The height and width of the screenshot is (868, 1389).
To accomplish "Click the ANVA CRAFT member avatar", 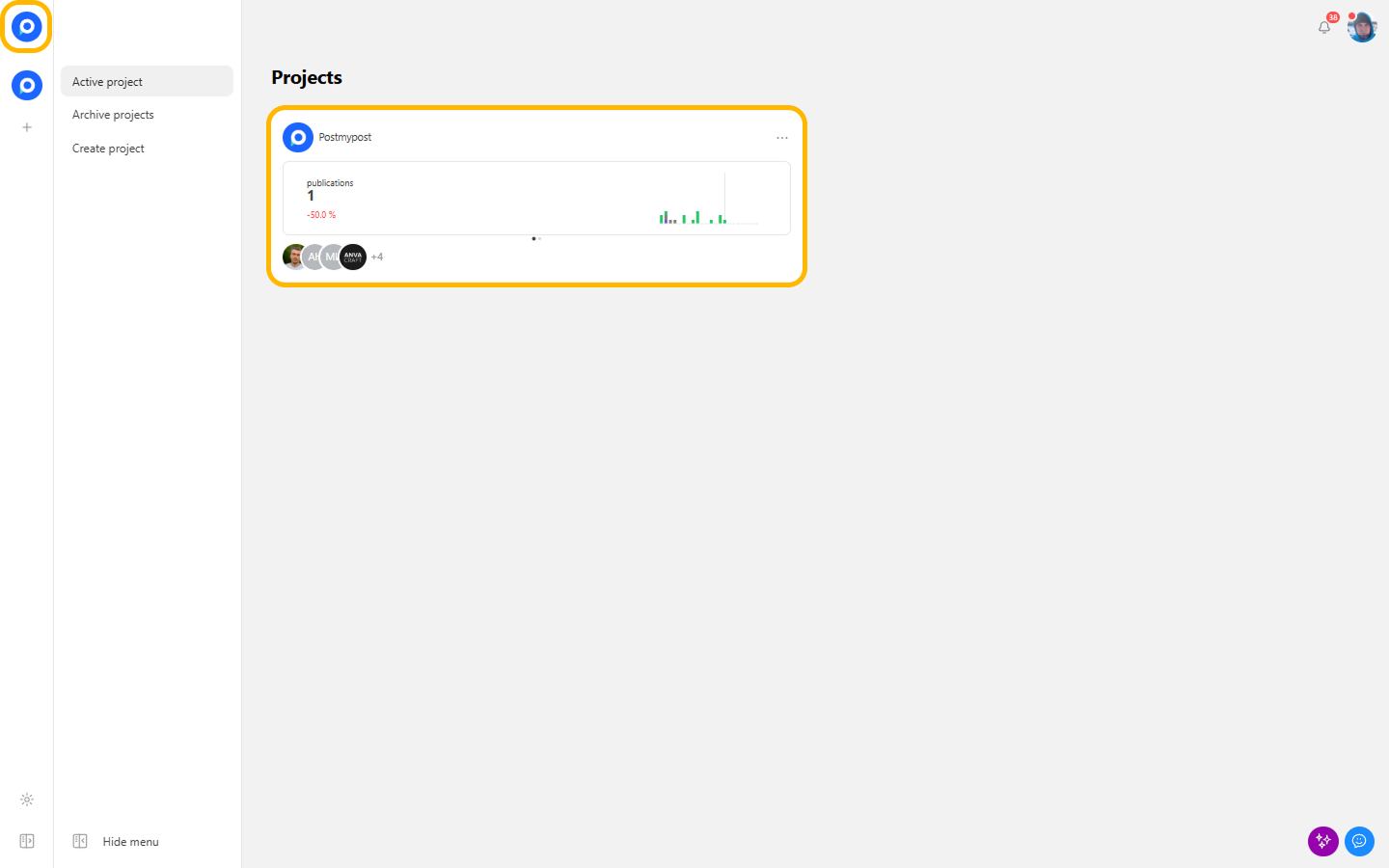I will (x=353, y=257).
